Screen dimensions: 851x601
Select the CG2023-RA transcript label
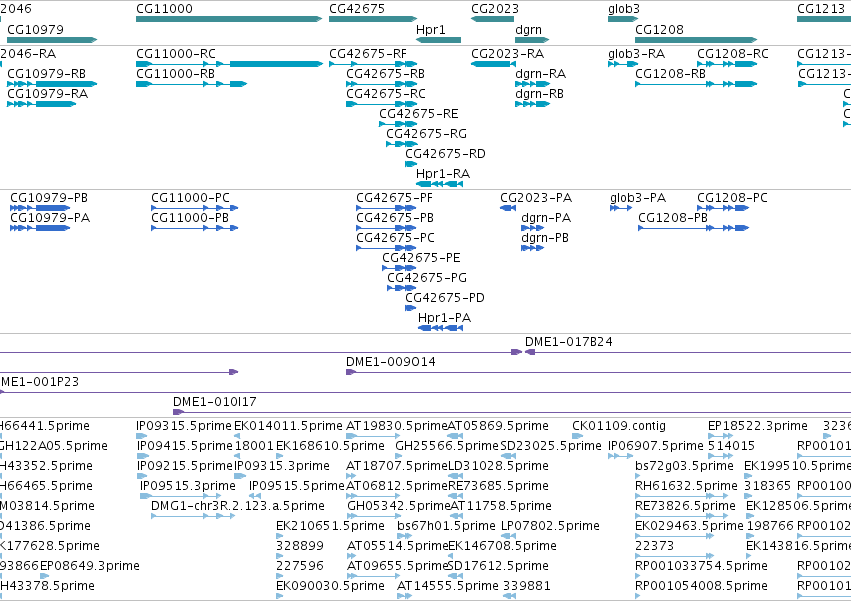point(507,54)
